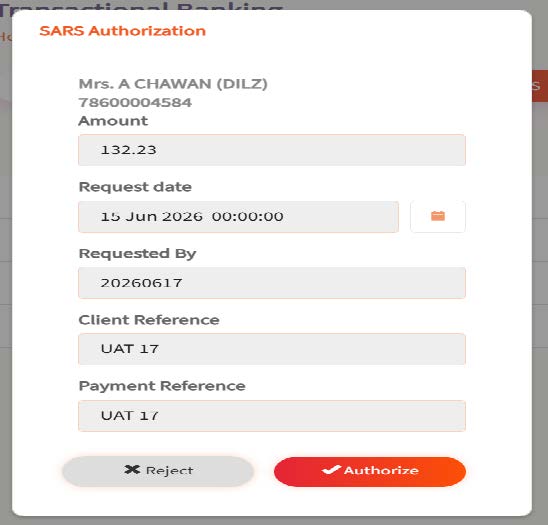Click the Requested By label
This screenshot has width=548, height=525.
tap(137, 254)
